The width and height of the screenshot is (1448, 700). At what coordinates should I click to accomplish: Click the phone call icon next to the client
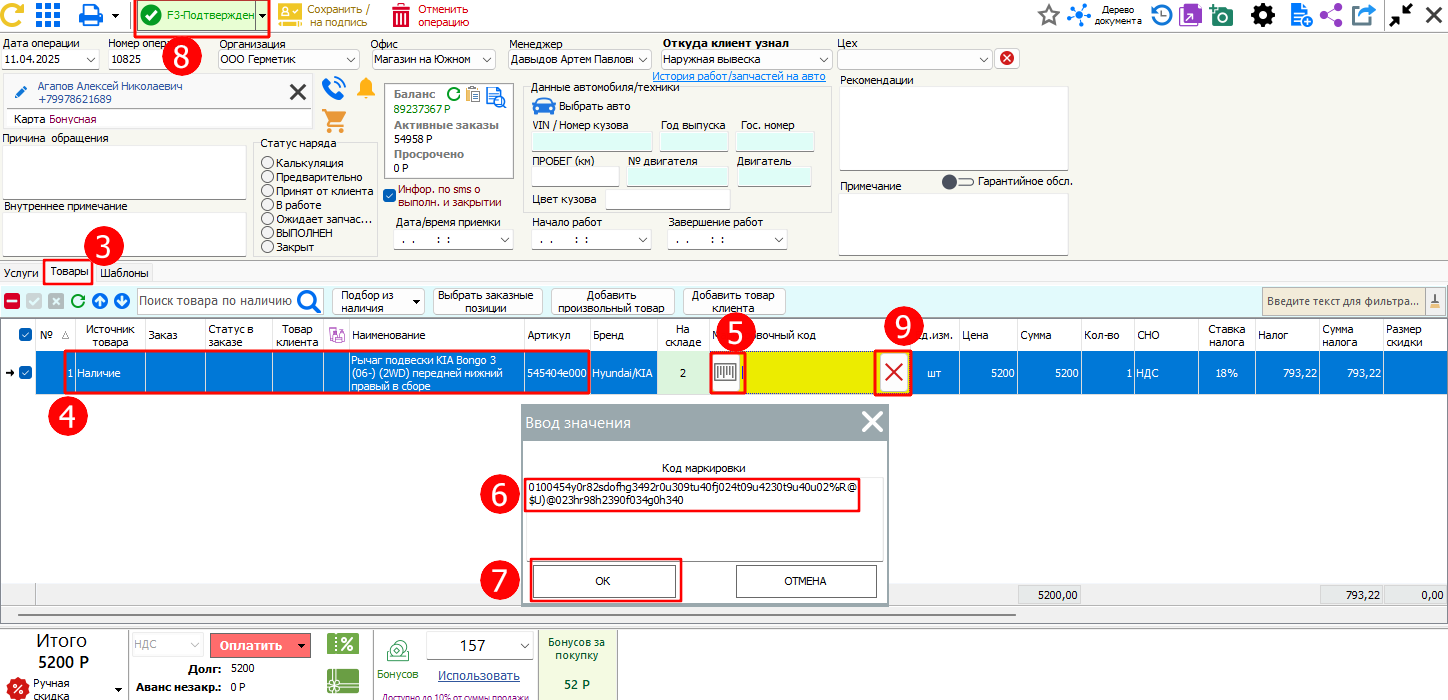(x=334, y=89)
